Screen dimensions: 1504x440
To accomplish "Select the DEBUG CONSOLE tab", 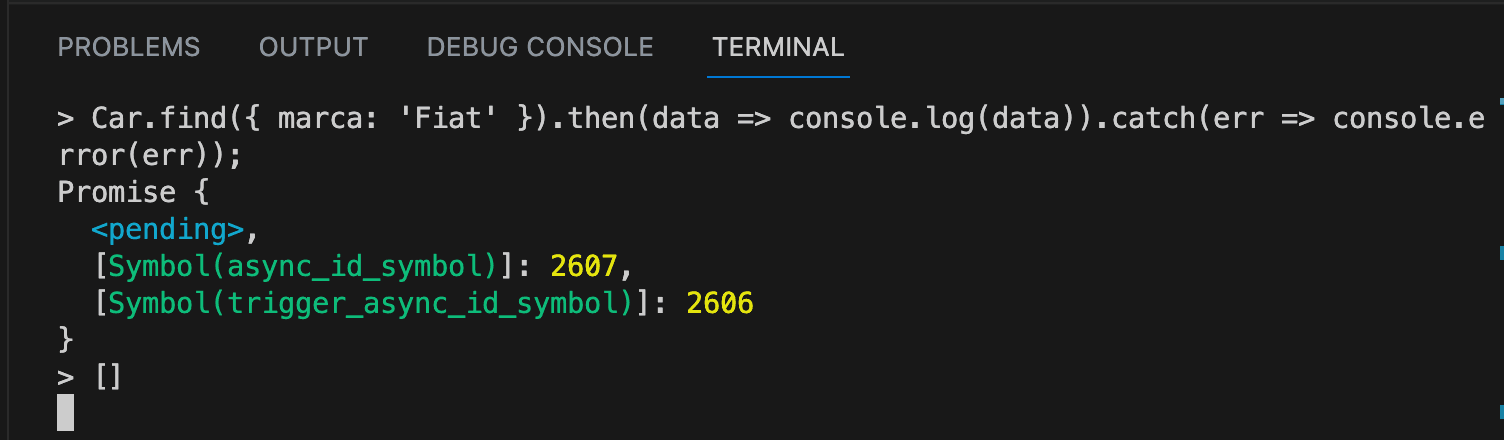I will [540, 47].
